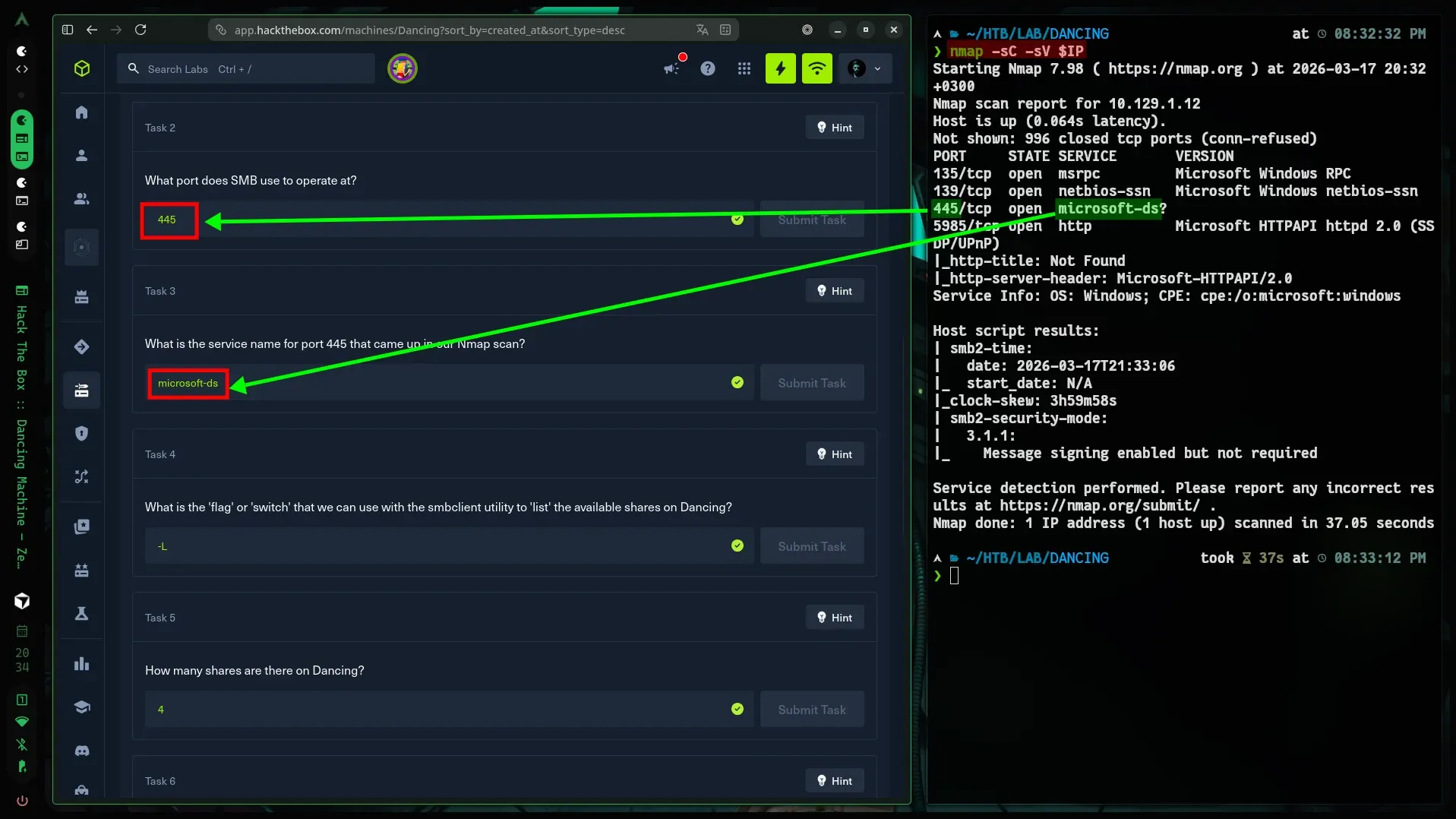
Task: Open the teams (two people) sidebar icon
Action: pos(82,199)
